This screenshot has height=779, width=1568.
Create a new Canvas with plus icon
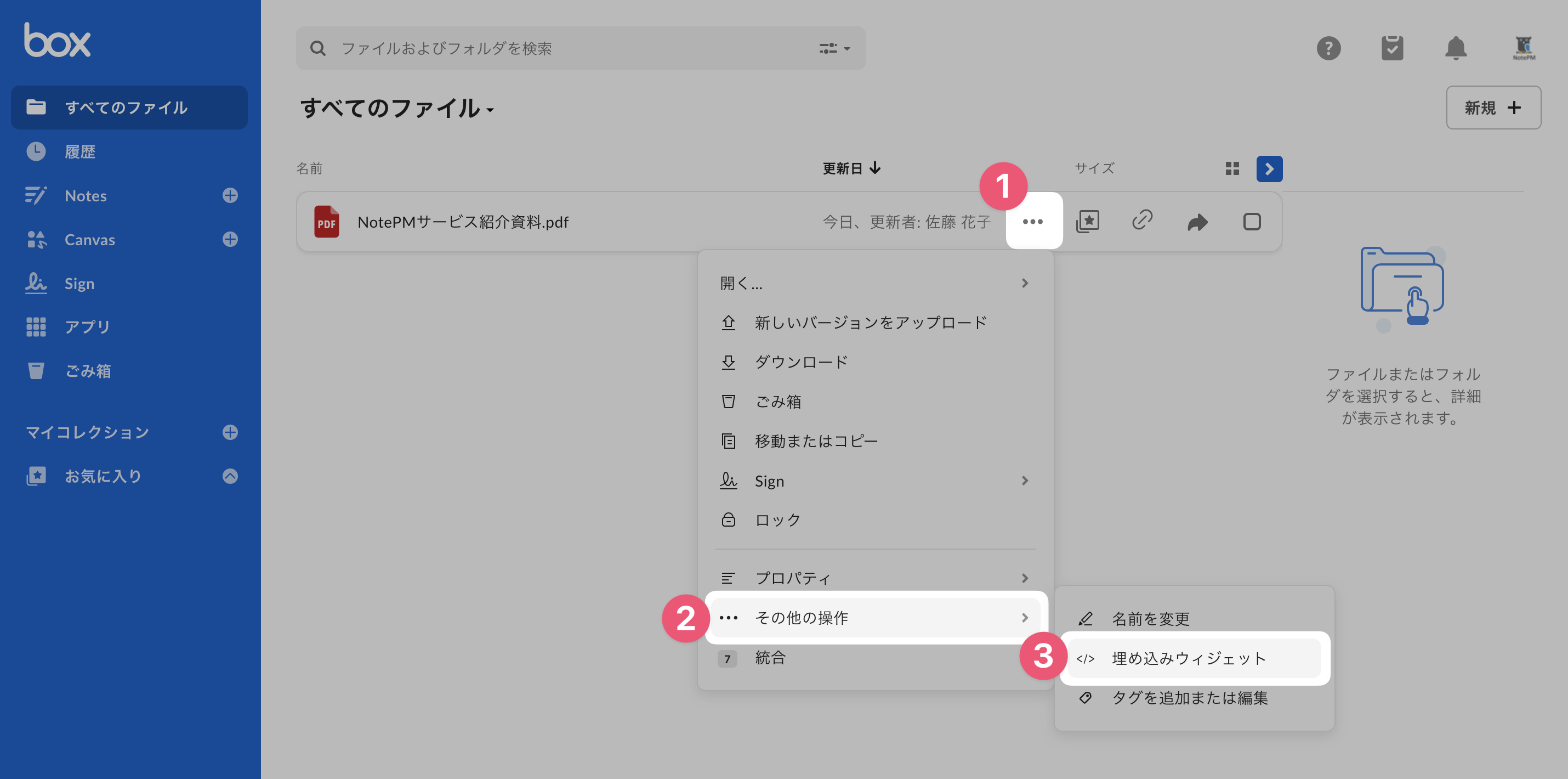230,239
